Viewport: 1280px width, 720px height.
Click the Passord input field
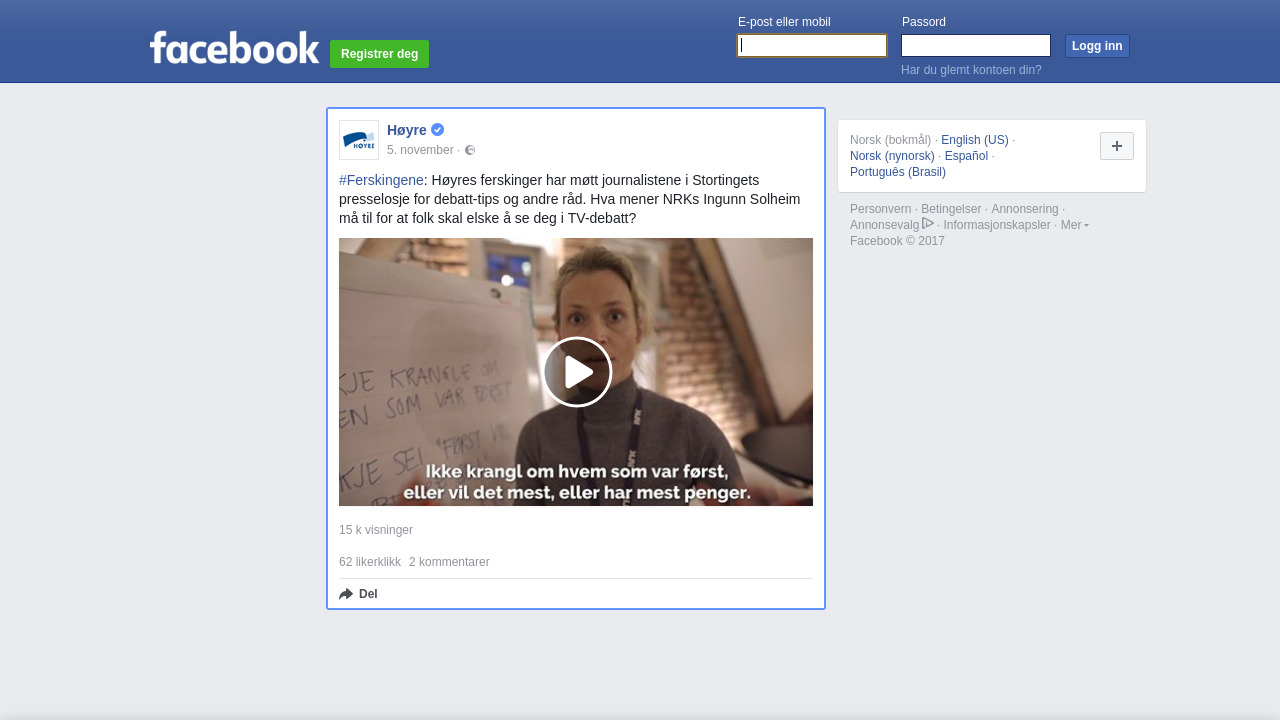(975, 46)
